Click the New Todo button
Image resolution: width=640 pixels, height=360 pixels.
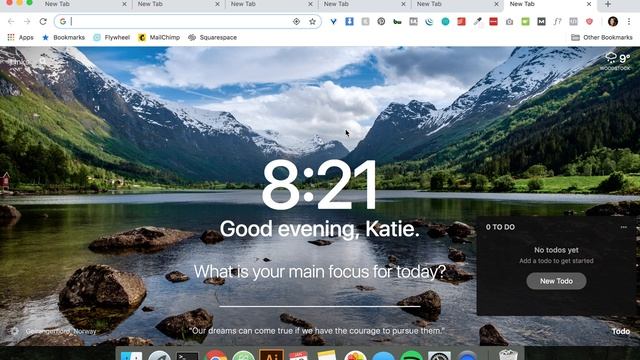point(556,281)
